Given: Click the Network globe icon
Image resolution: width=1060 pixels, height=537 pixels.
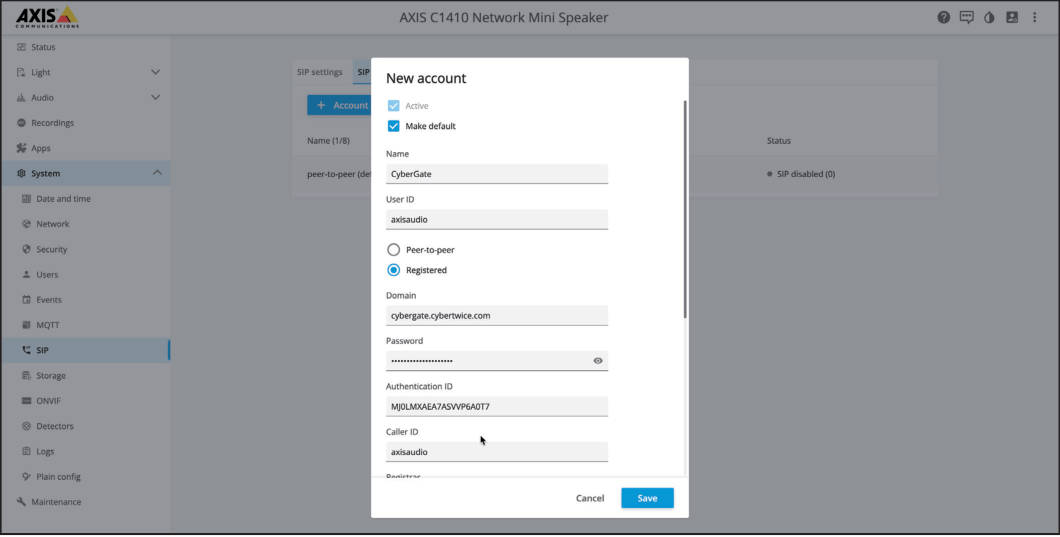Looking at the screenshot, I should coord(26,224).
